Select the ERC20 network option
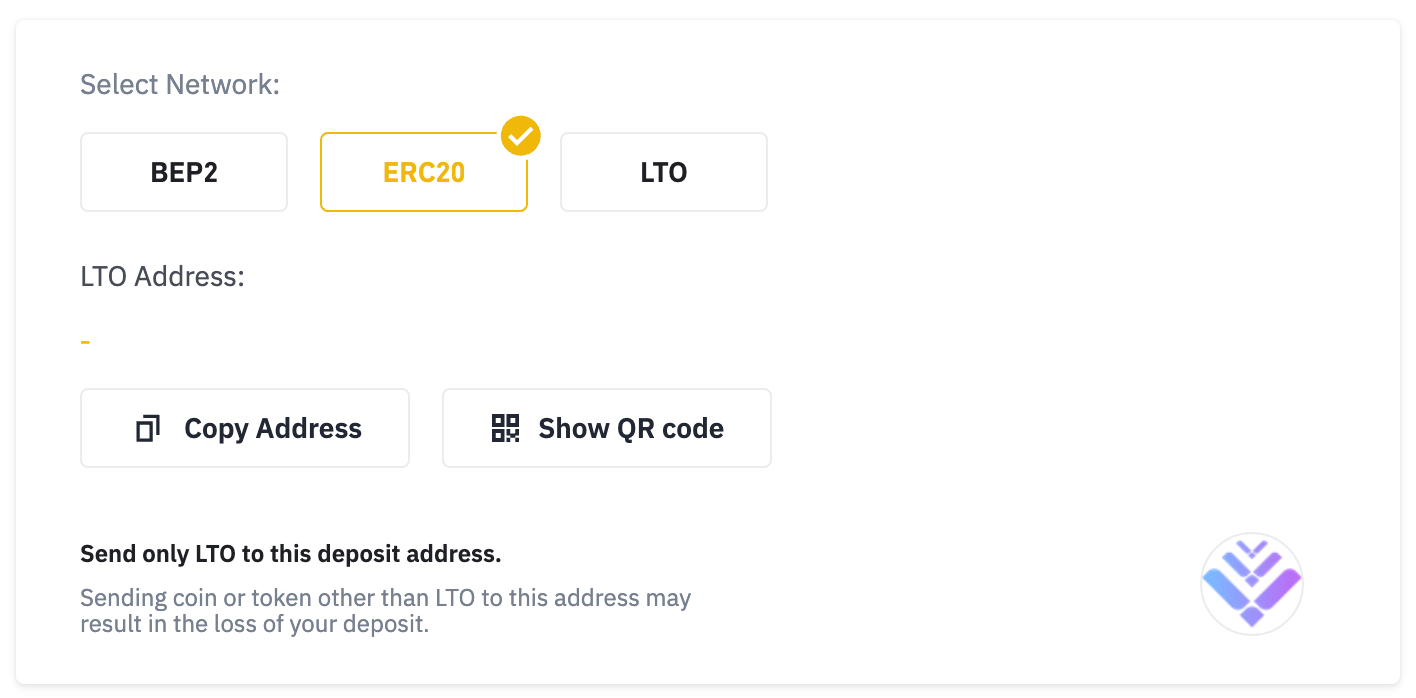The image size is (1416, 698). point(424,172)
